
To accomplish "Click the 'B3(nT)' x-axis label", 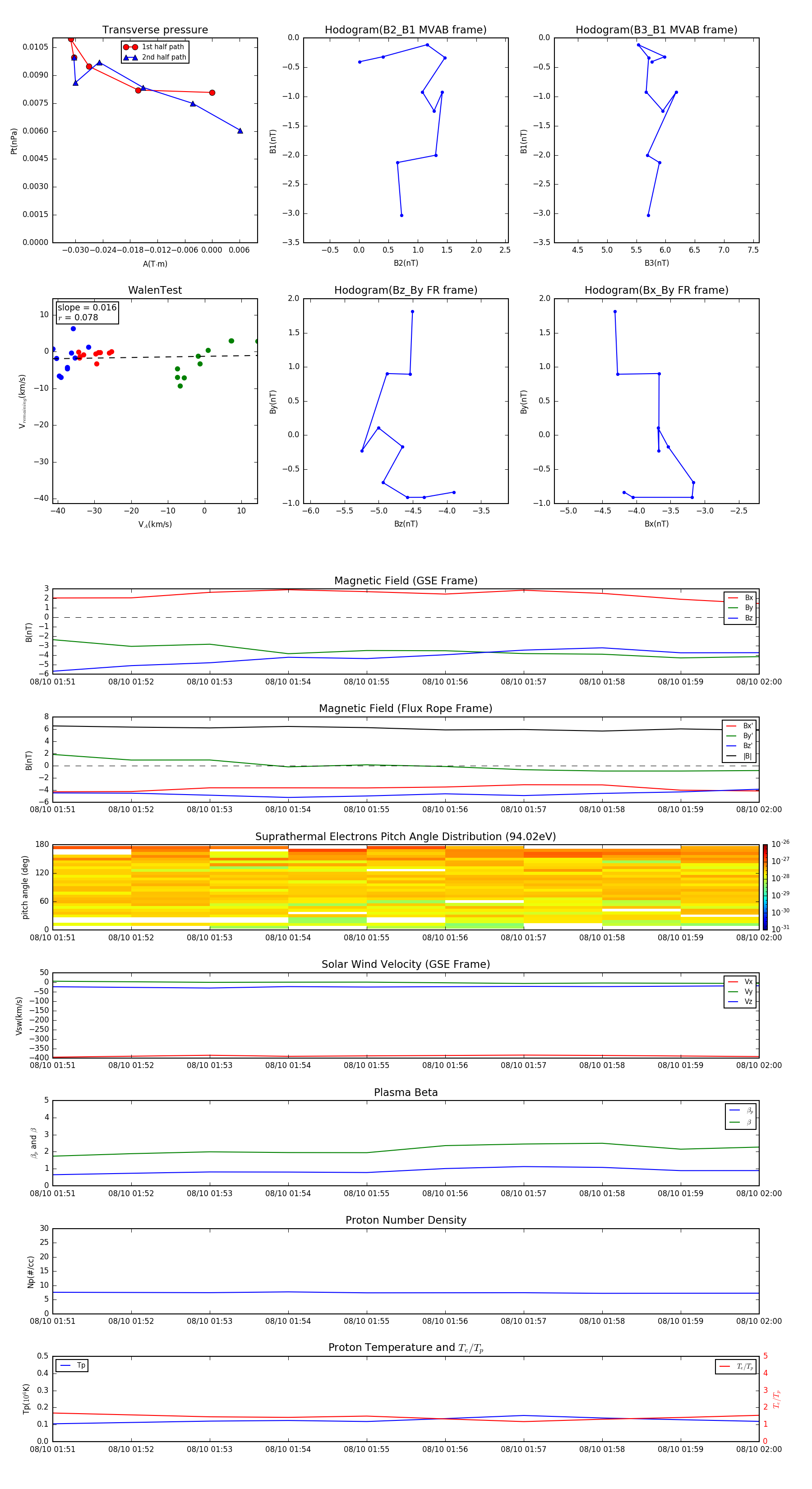I will (656, 263).
